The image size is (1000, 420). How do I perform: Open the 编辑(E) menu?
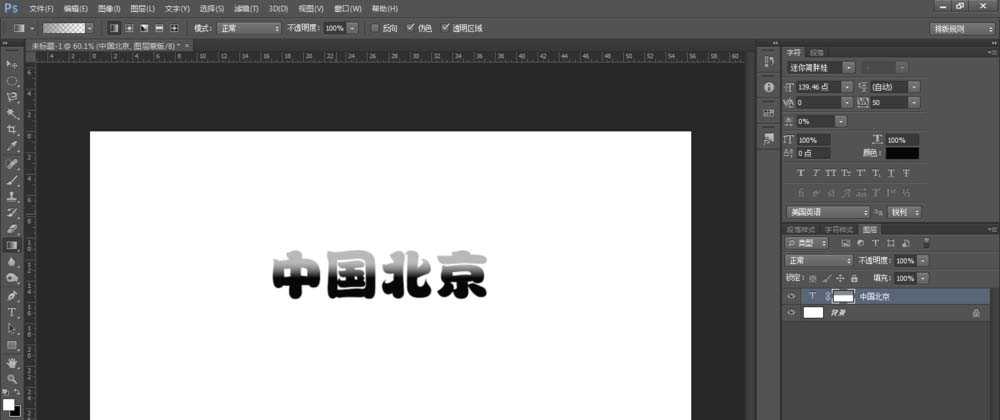point(75,9)
